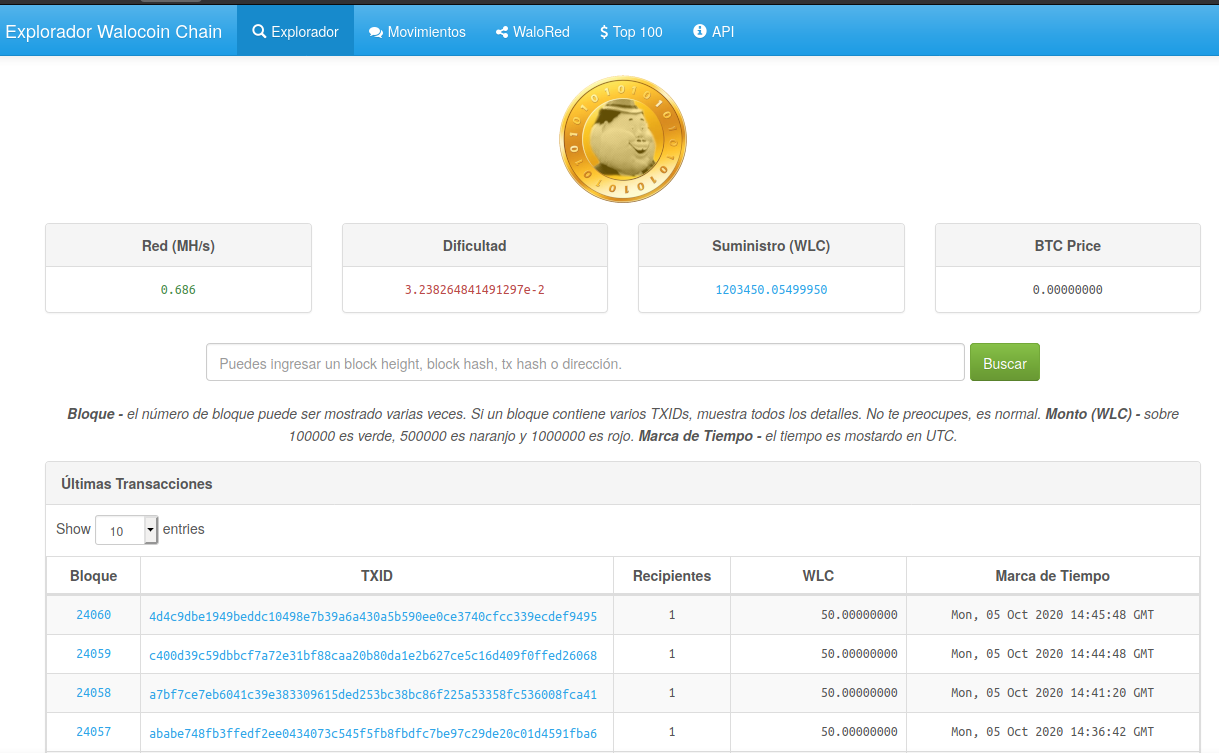Click the Walocoin gold coin logo
Screen dimensions: 1219x753
(x=622, y=139)
